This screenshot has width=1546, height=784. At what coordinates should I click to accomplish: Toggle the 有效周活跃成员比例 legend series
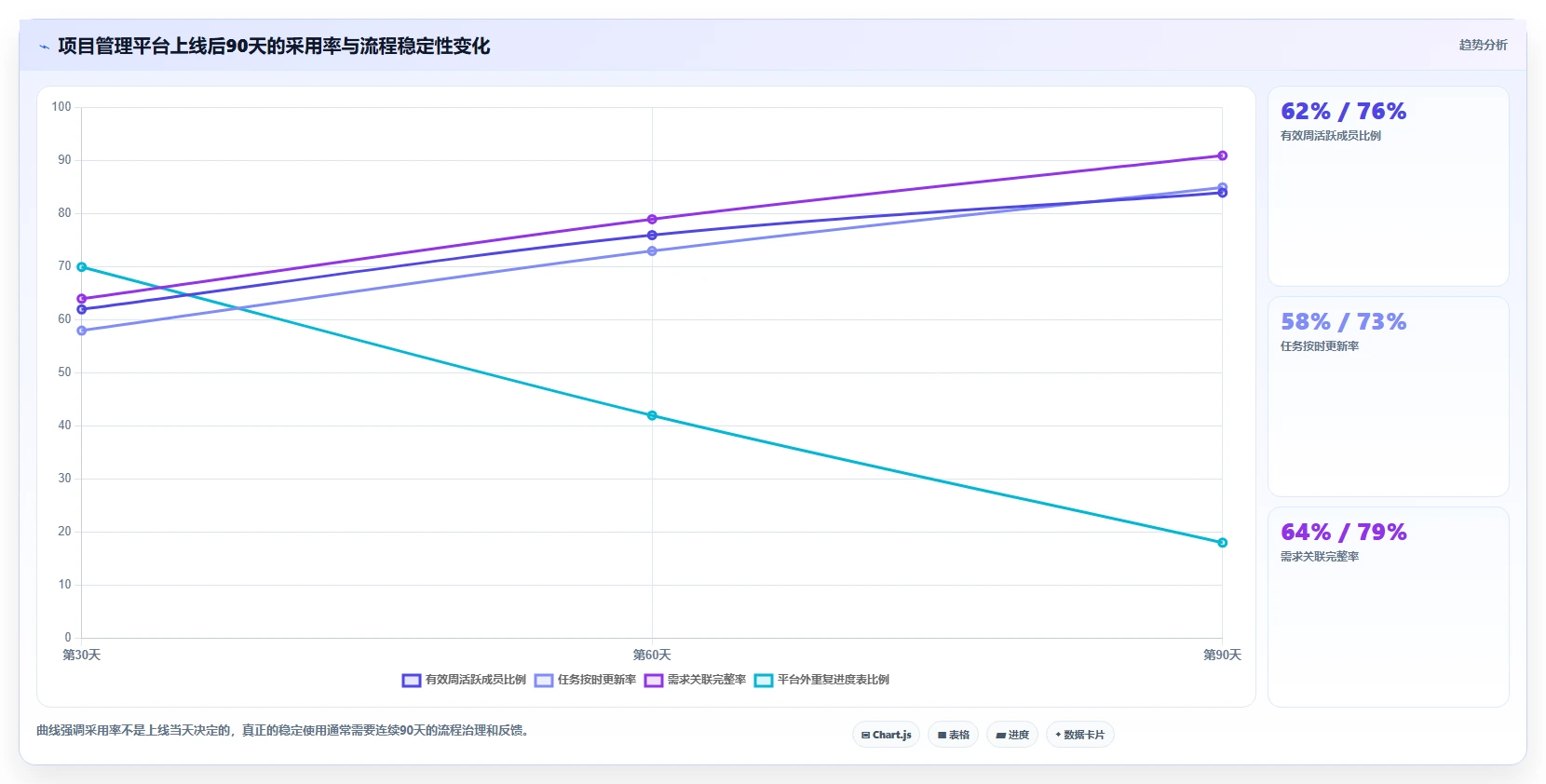click(464, 680)
